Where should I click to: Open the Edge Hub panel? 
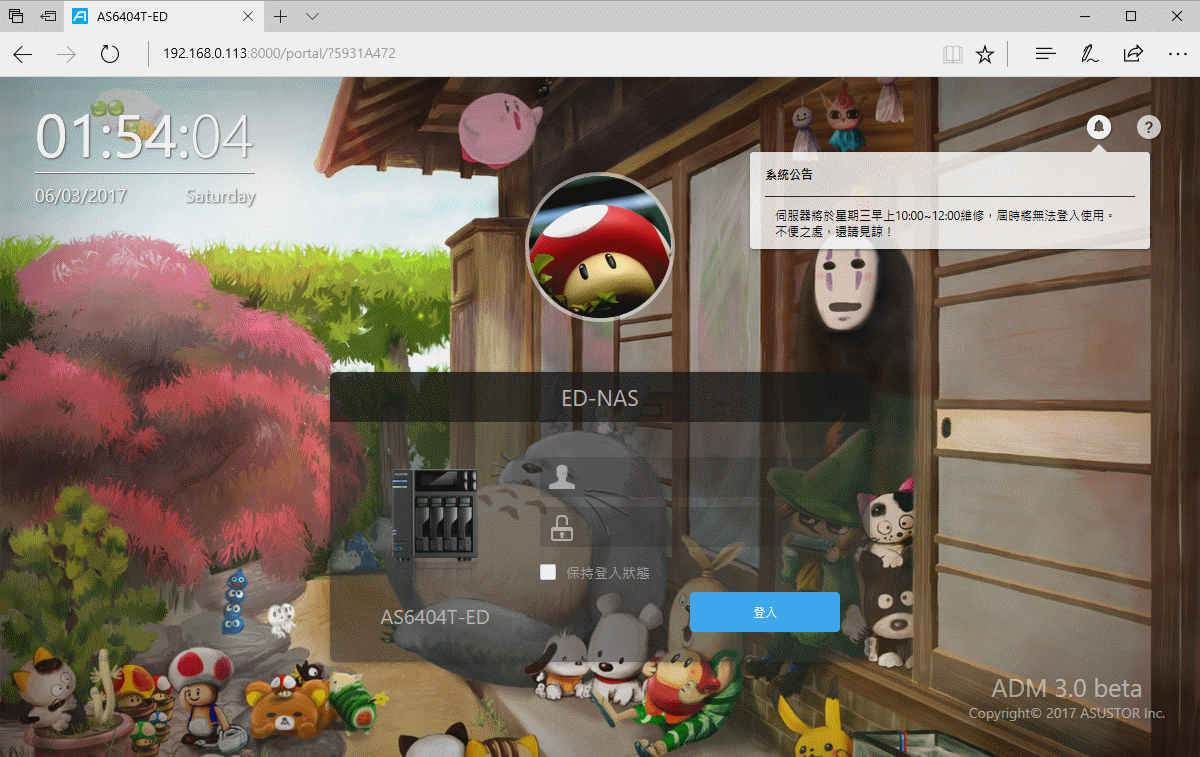point(1045,54)
